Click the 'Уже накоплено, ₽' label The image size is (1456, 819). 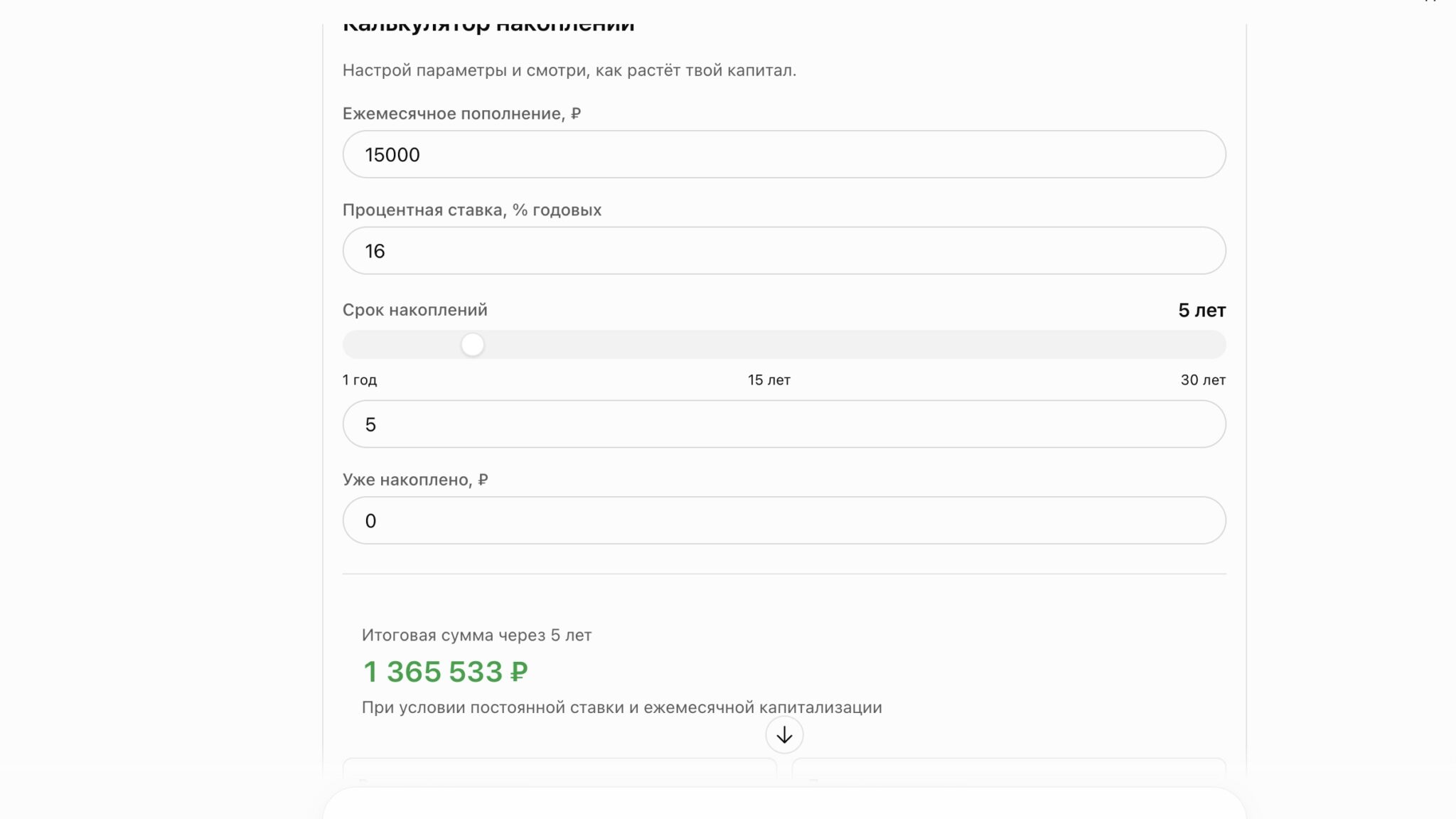tap(415, 480)
